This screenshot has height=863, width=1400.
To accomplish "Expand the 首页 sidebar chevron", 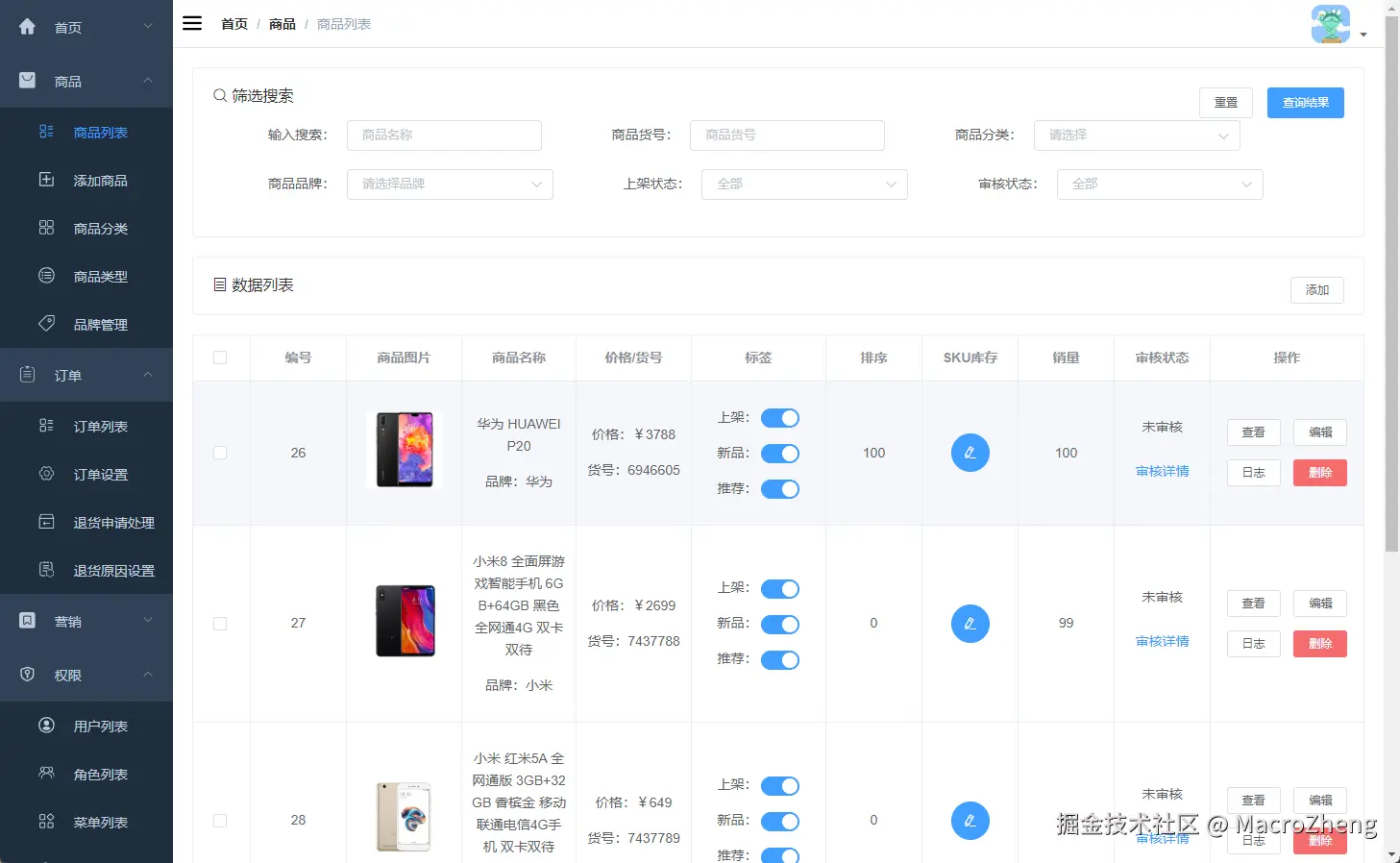I will (148, 26).
